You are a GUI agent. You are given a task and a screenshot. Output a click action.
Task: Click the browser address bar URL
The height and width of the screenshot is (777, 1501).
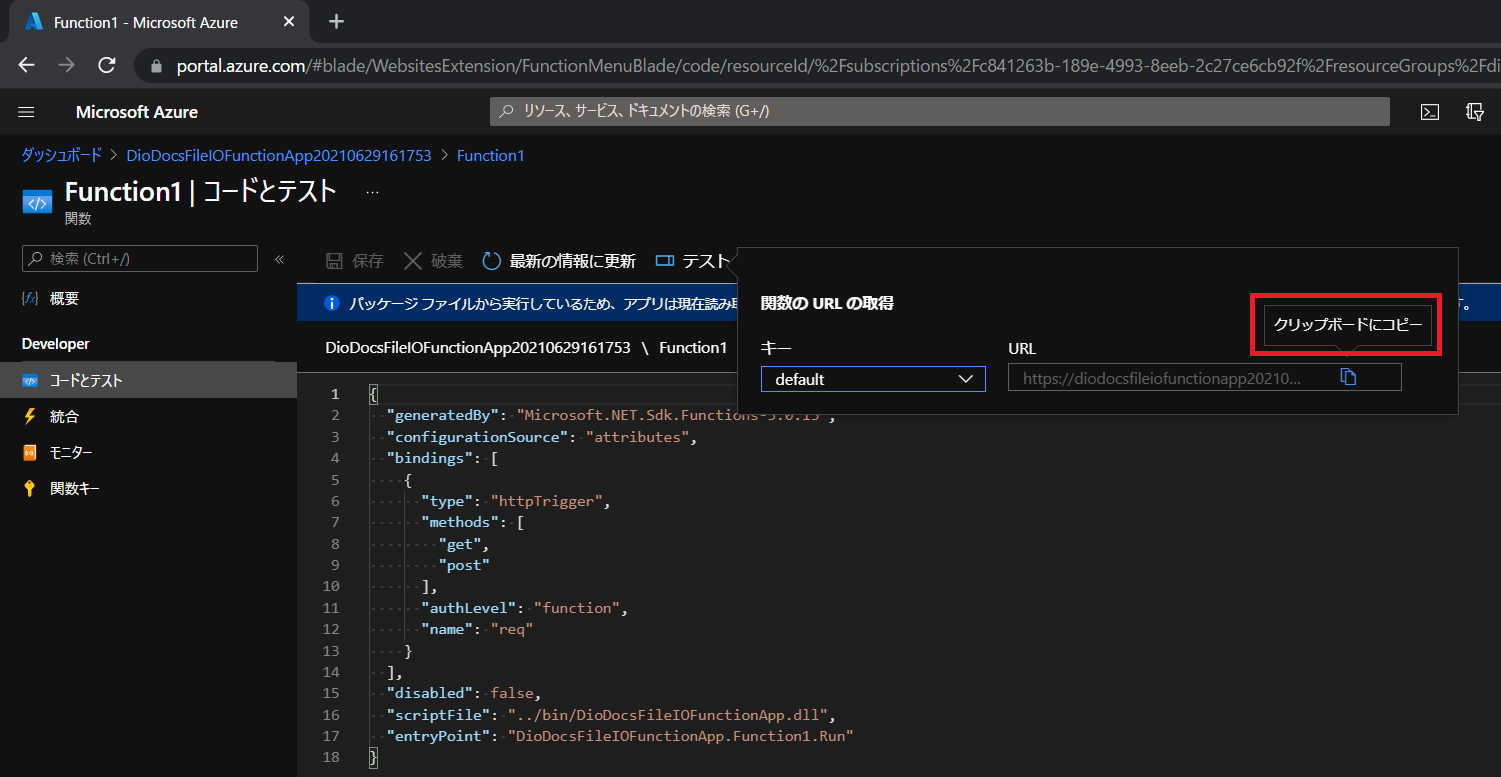836,66
